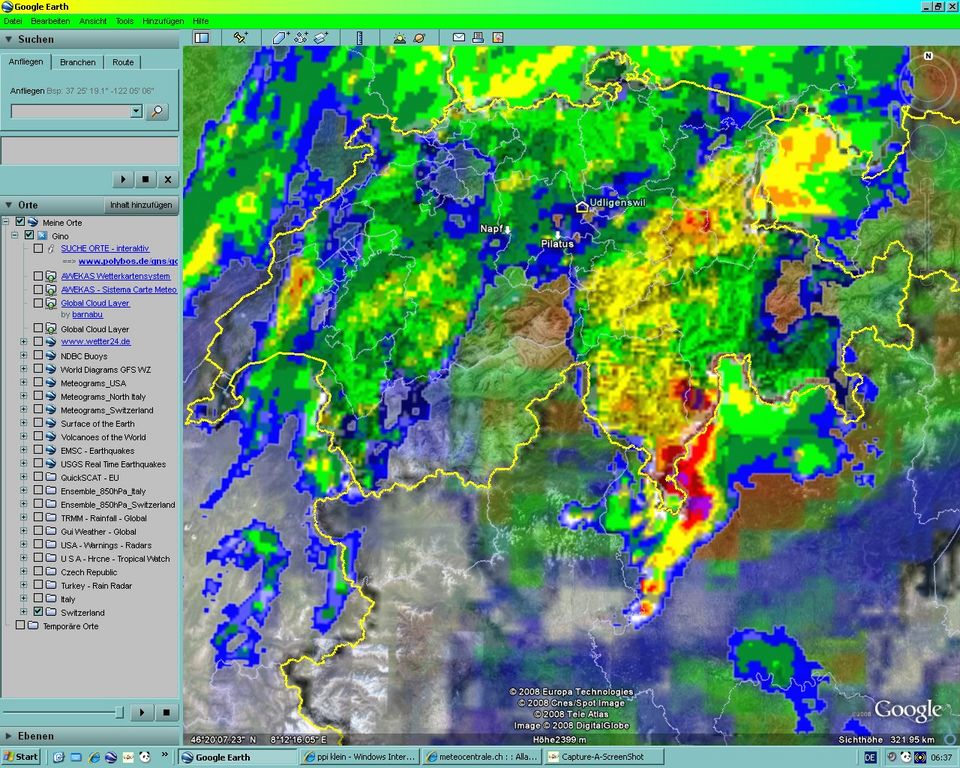Open the Bearbeiten menu
The image size is (960, 768).
50,21
